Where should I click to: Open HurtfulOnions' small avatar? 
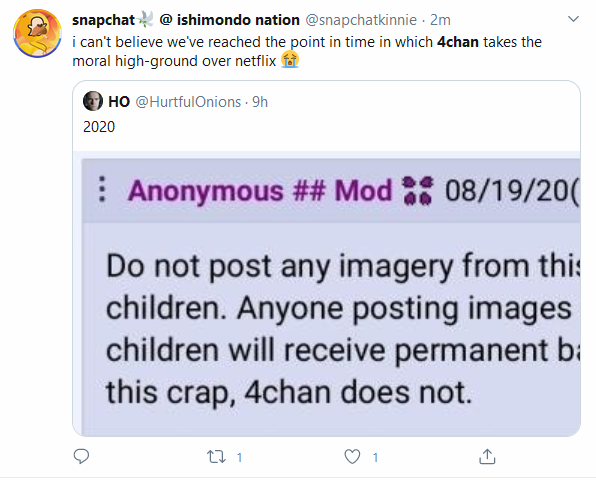click(93, 101)
